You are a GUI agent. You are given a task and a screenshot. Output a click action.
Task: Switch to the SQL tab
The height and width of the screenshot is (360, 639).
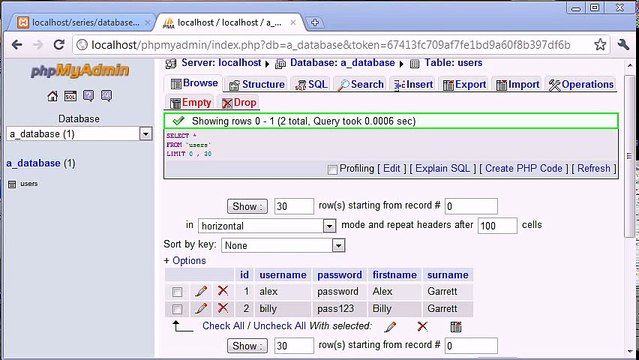[x=311, y=84]
